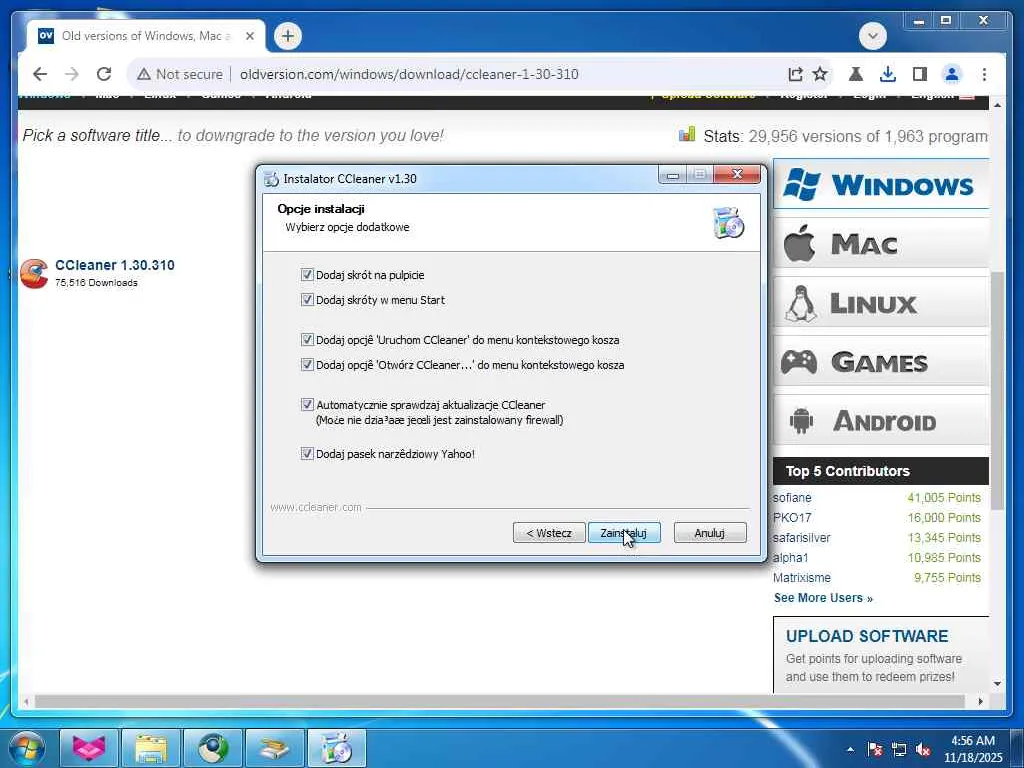Select the Android category banner
The width and height of the screenshot is (1024, 768).
click(x=880, y=420)
